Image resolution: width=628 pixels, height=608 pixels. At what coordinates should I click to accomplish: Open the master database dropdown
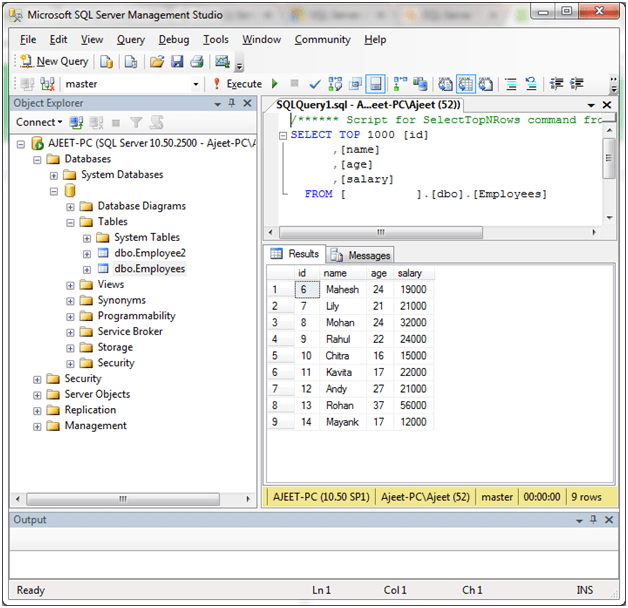click(196, 84)
